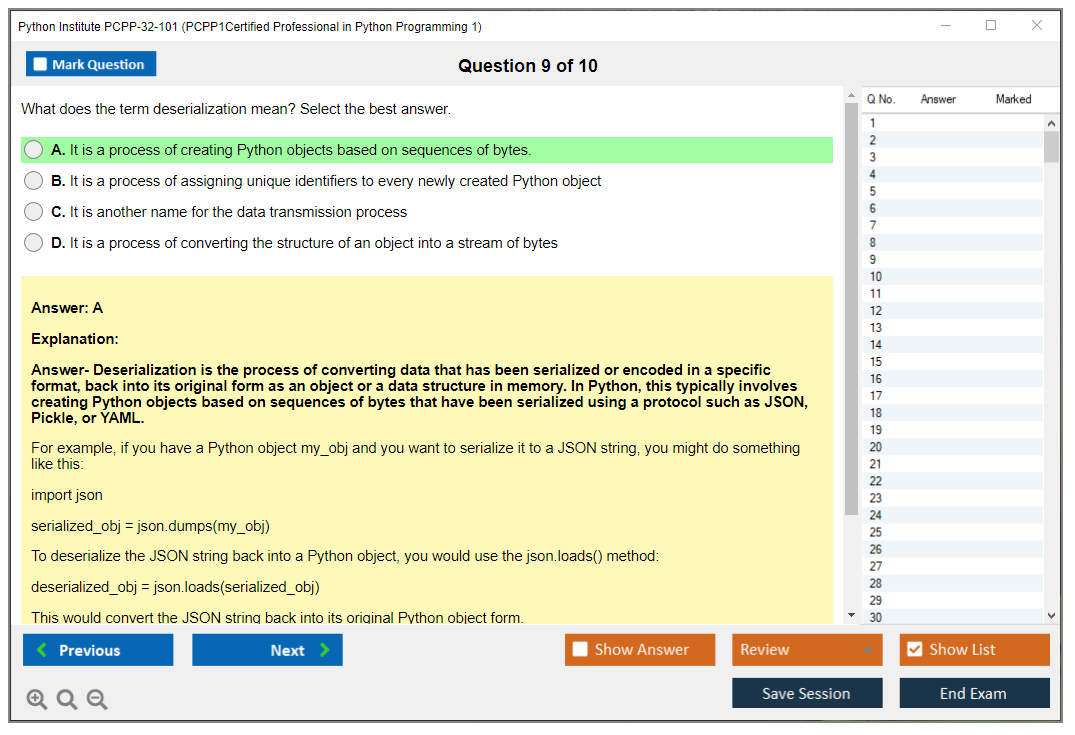This screenshot has width=1075, height=735.
Task: Click the zoom out magnifier icon
Action: [x=97, y=700]
